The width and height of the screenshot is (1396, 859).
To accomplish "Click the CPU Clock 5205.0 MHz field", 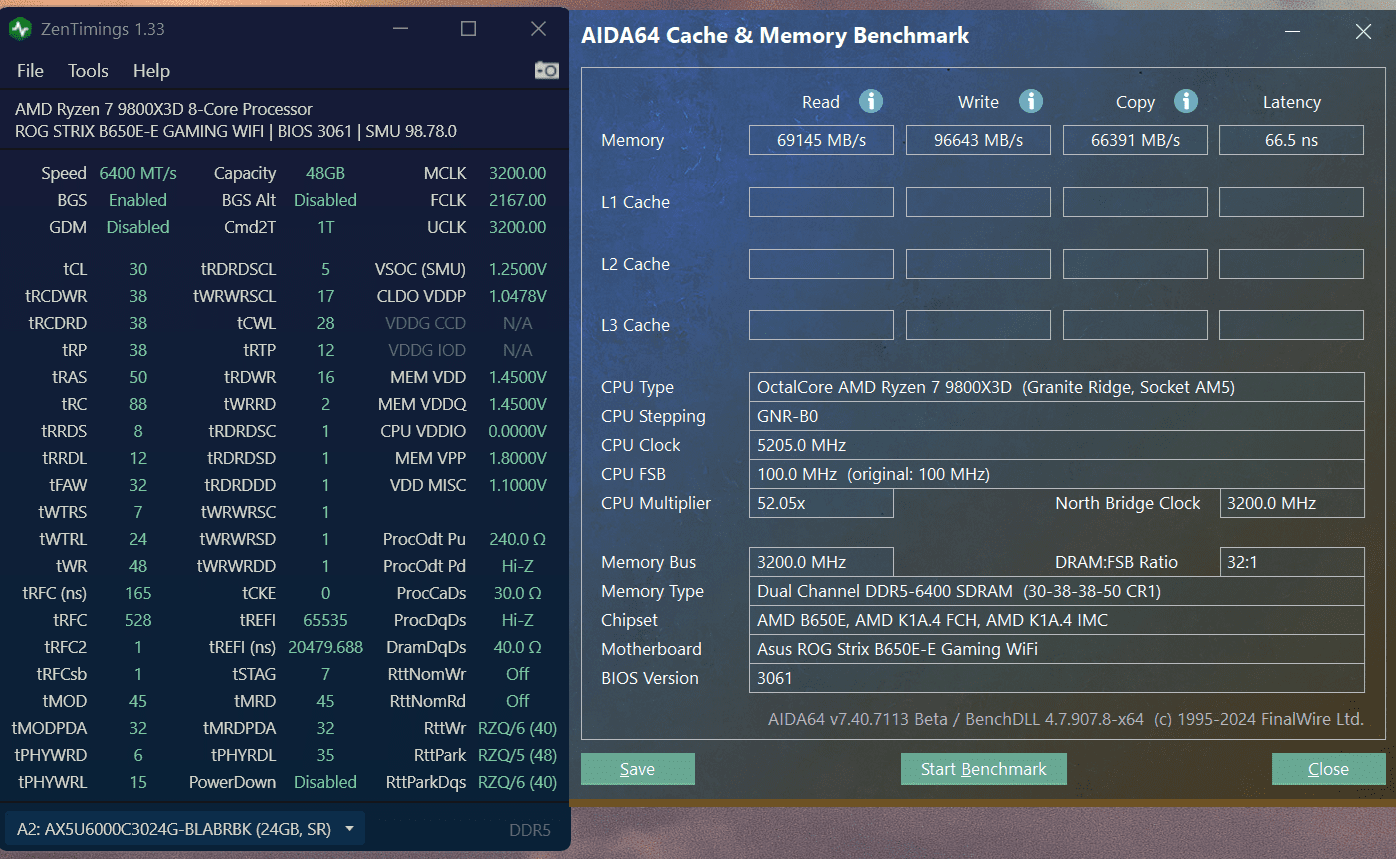I will pos(1056,445).
